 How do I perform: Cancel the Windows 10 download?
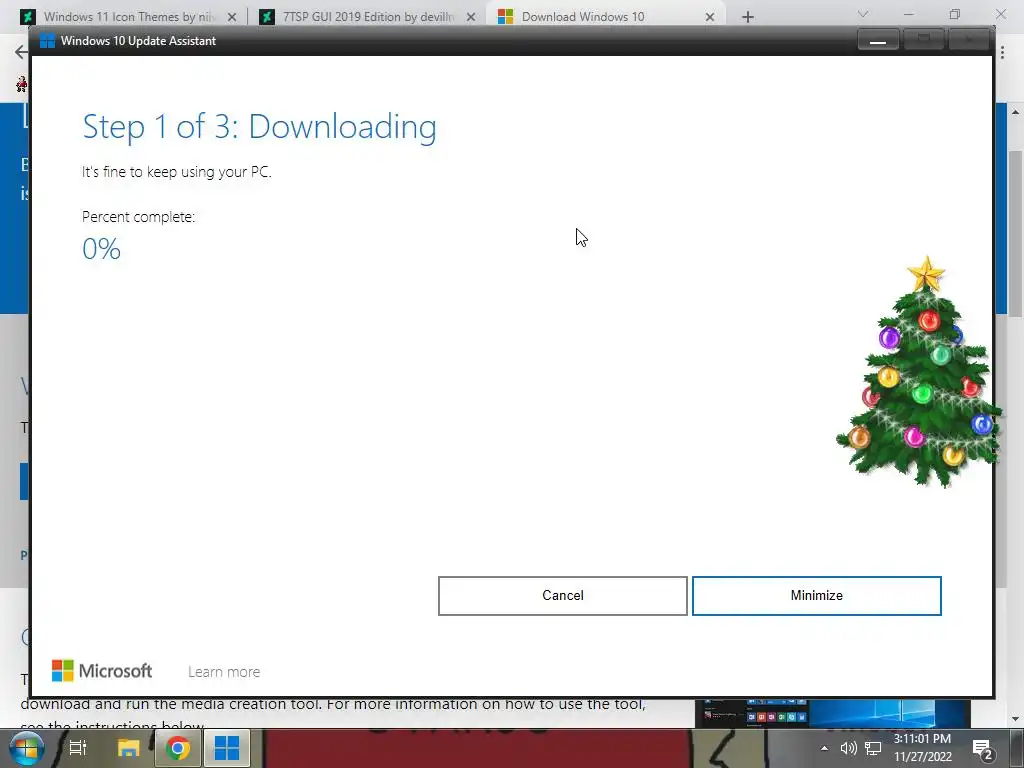click(562, 596)
